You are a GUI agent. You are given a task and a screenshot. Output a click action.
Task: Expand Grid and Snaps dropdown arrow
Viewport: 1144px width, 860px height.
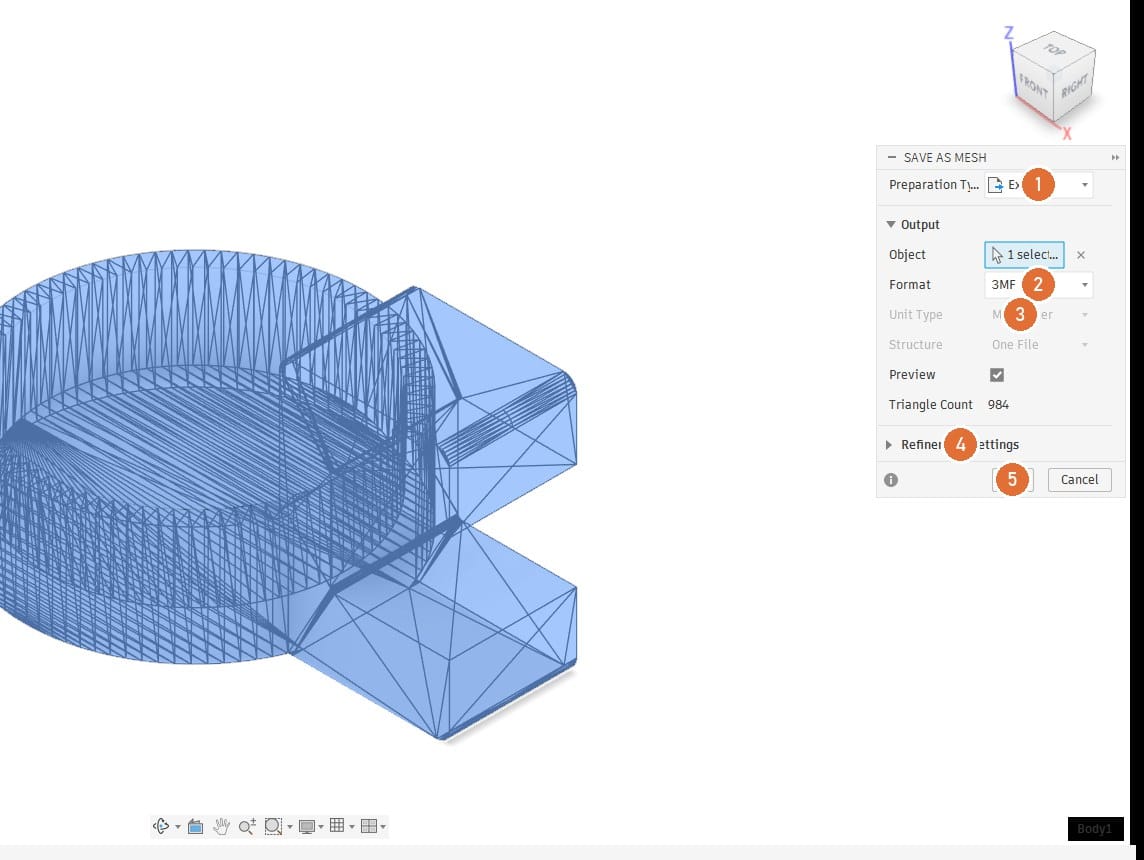tap(352, 826)
